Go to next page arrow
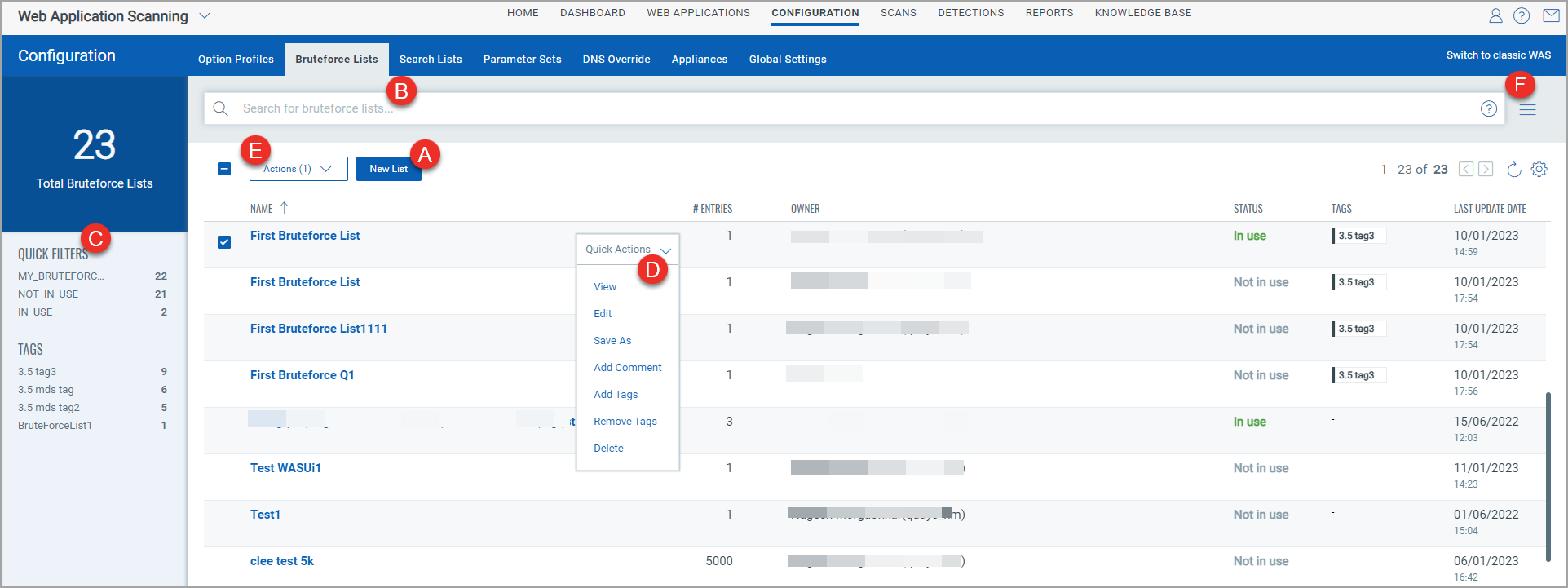The height and width of the screenshot is (588, 1568). click(1486, 169)
